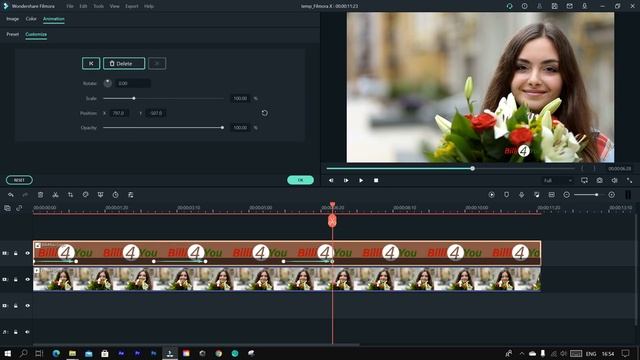The image size is (640, 360).
Task: Open the audio mixer icon
Action: click(537, 195)
